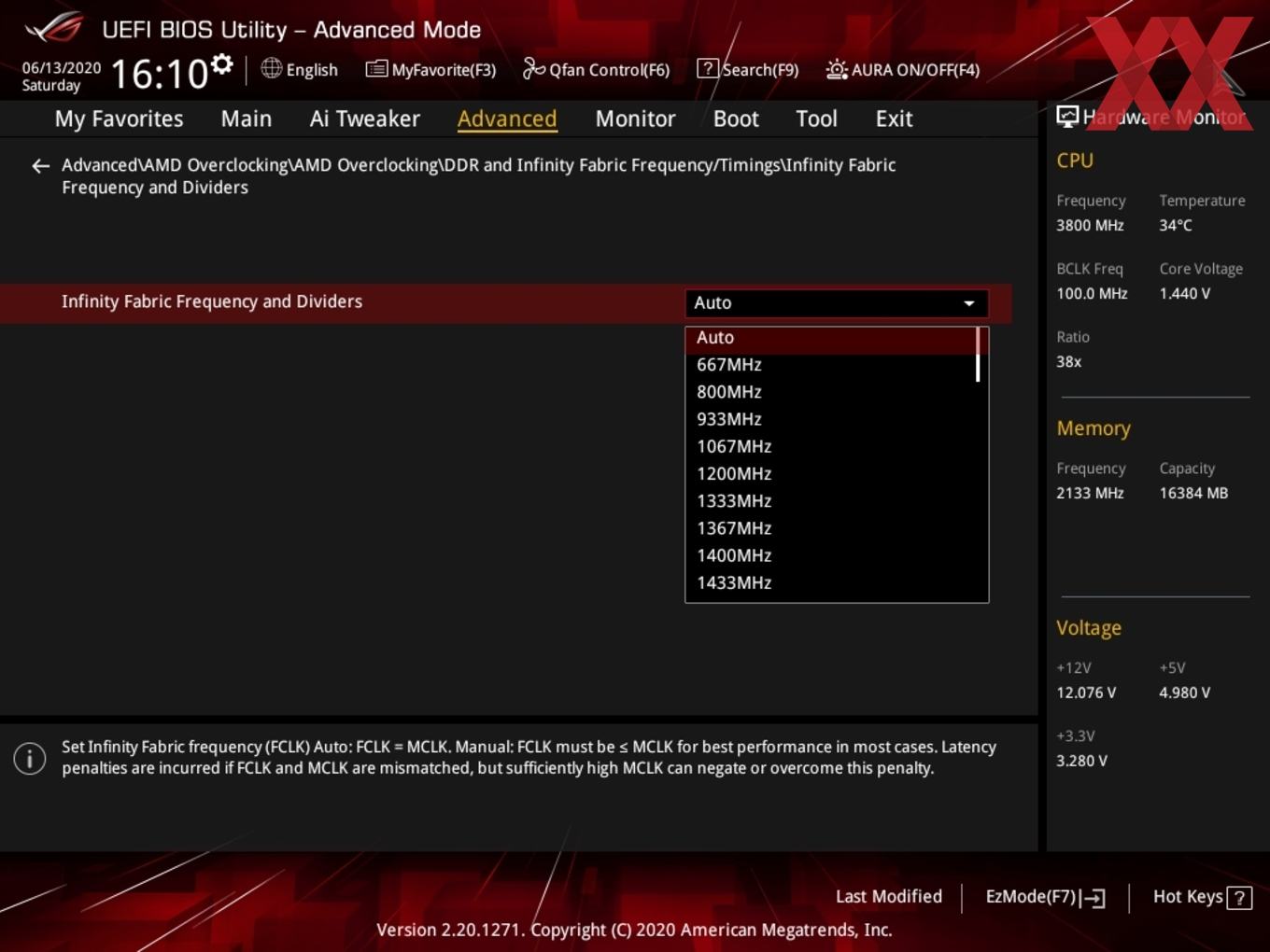Click the back arrow icon
This screenshot has height=952, width=1270.
tap(40, 166)
